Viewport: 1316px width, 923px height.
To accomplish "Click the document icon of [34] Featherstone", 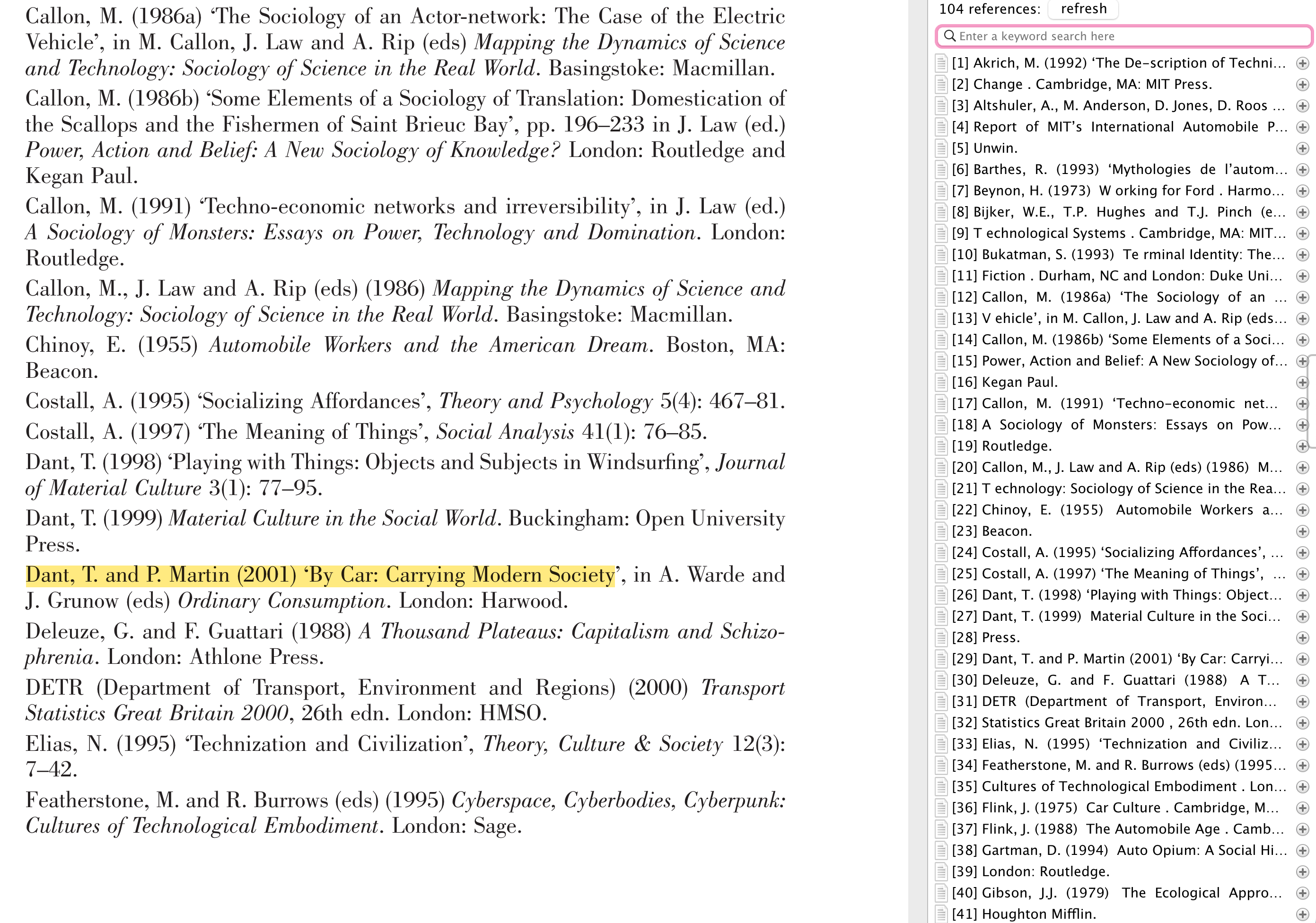I will [x=940, y=765].
